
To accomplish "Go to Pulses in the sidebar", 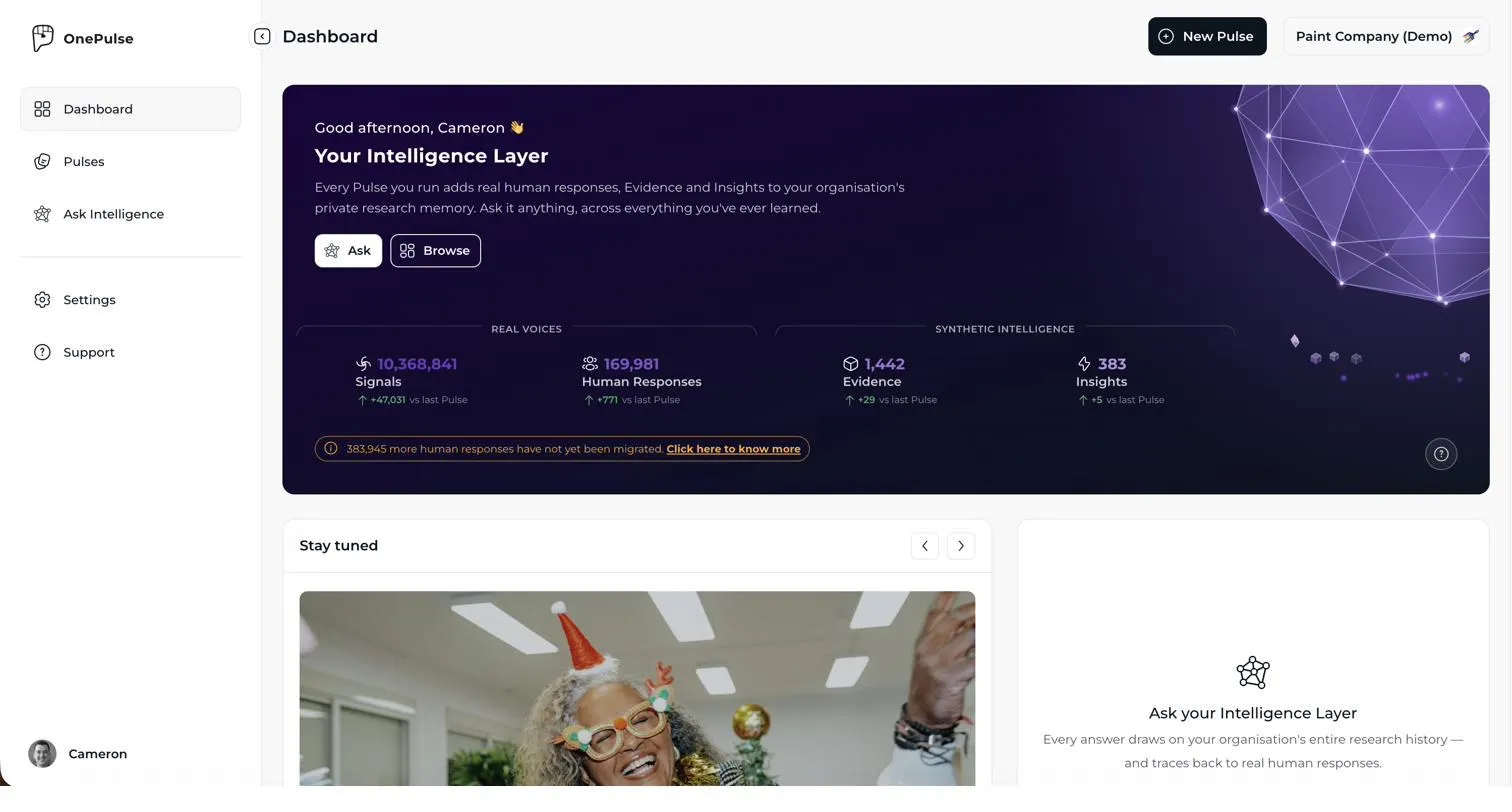I will coord(130,162).
